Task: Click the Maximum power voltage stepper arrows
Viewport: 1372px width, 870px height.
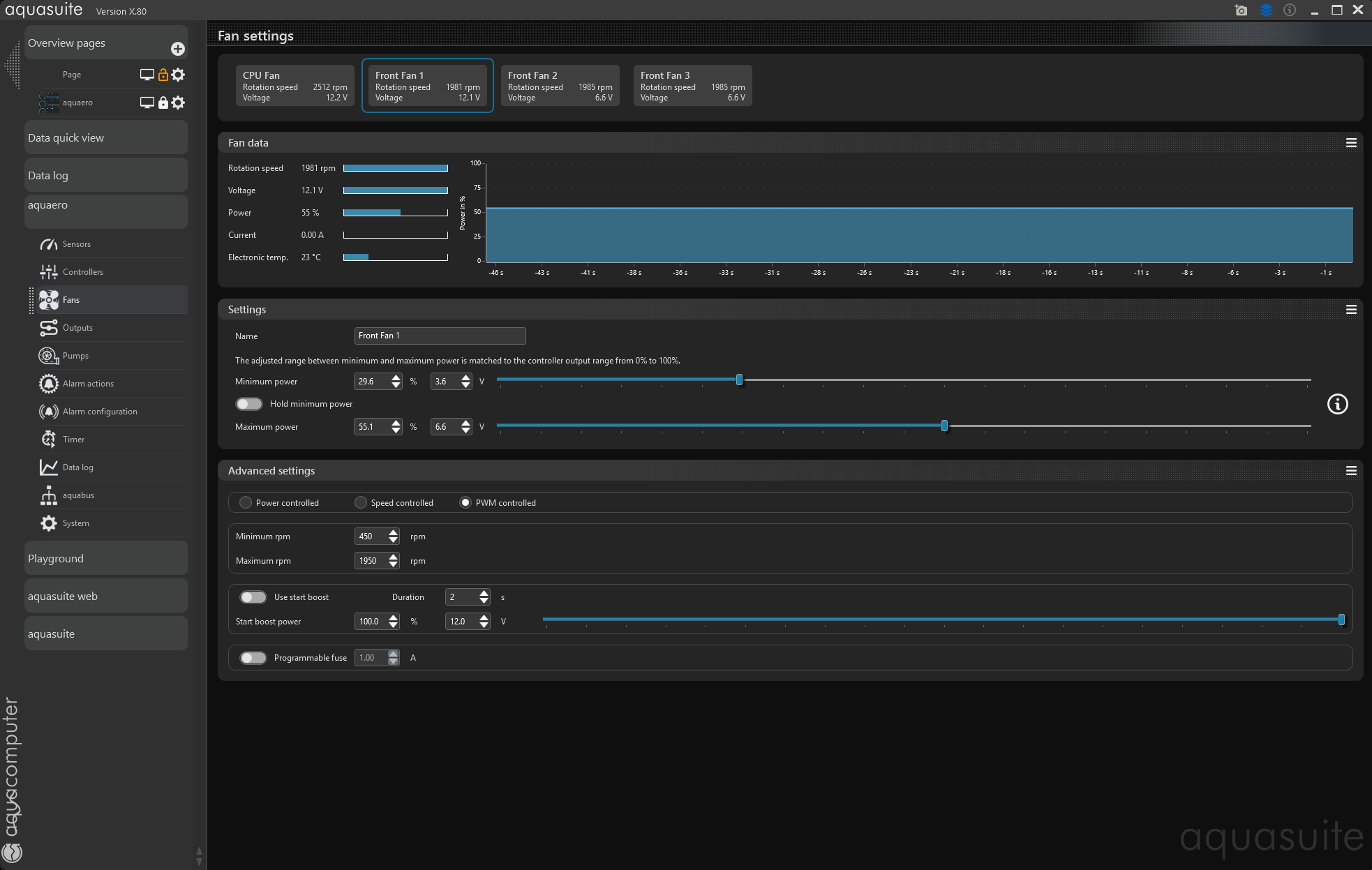Action: point(466,427)
